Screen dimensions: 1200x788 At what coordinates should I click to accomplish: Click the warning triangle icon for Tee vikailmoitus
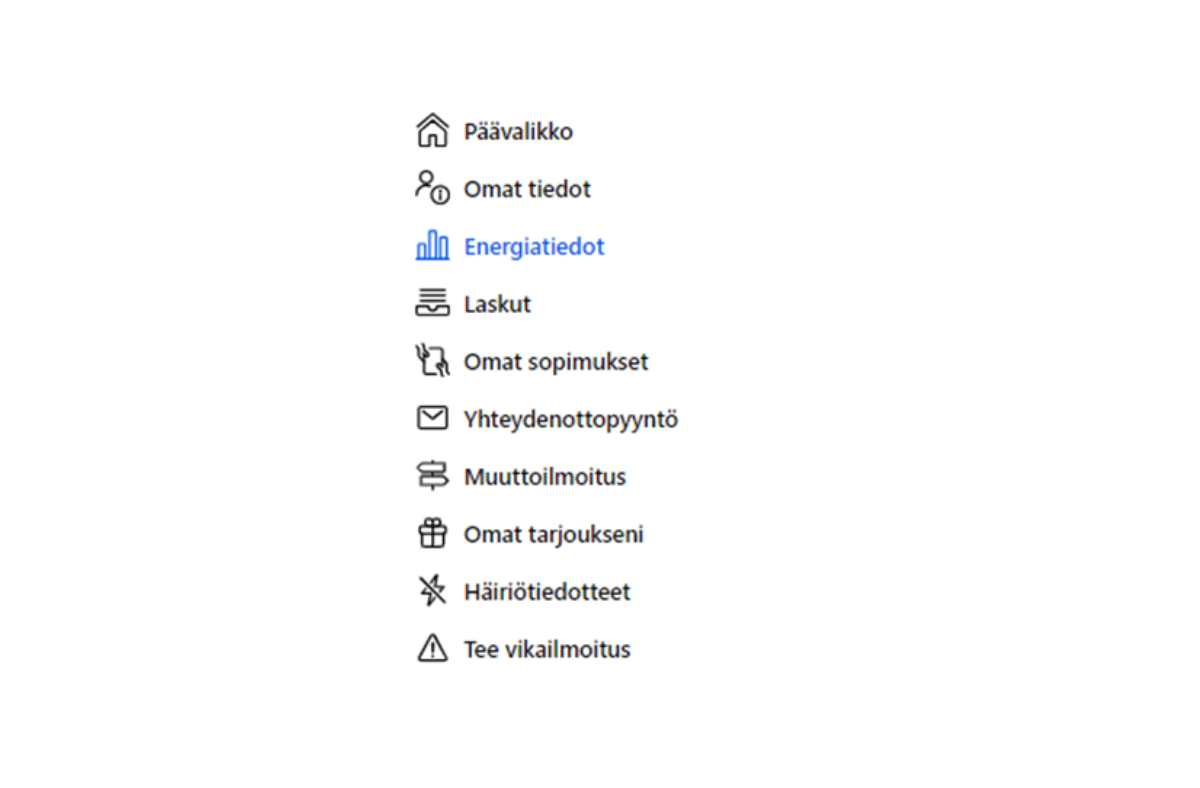[432, 649]
